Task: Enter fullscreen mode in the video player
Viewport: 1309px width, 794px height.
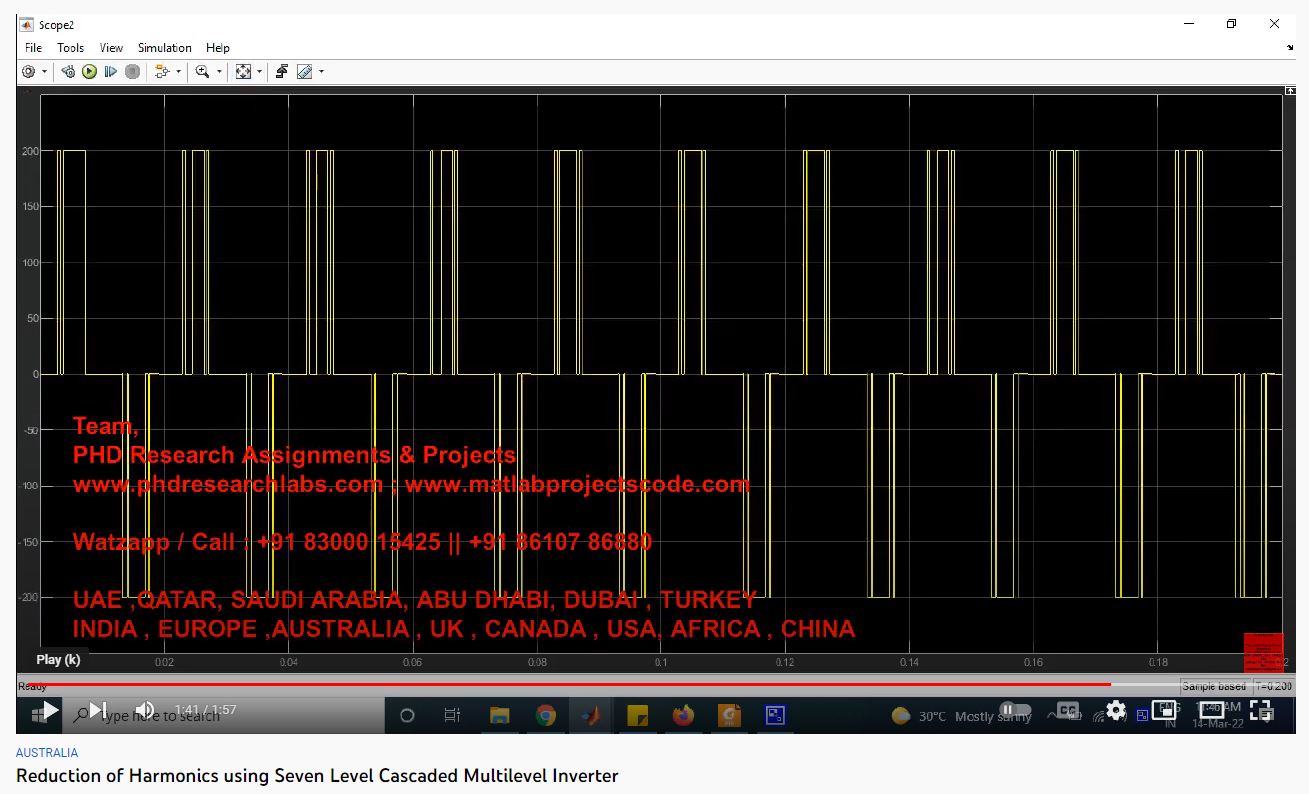Action: 1261,710
